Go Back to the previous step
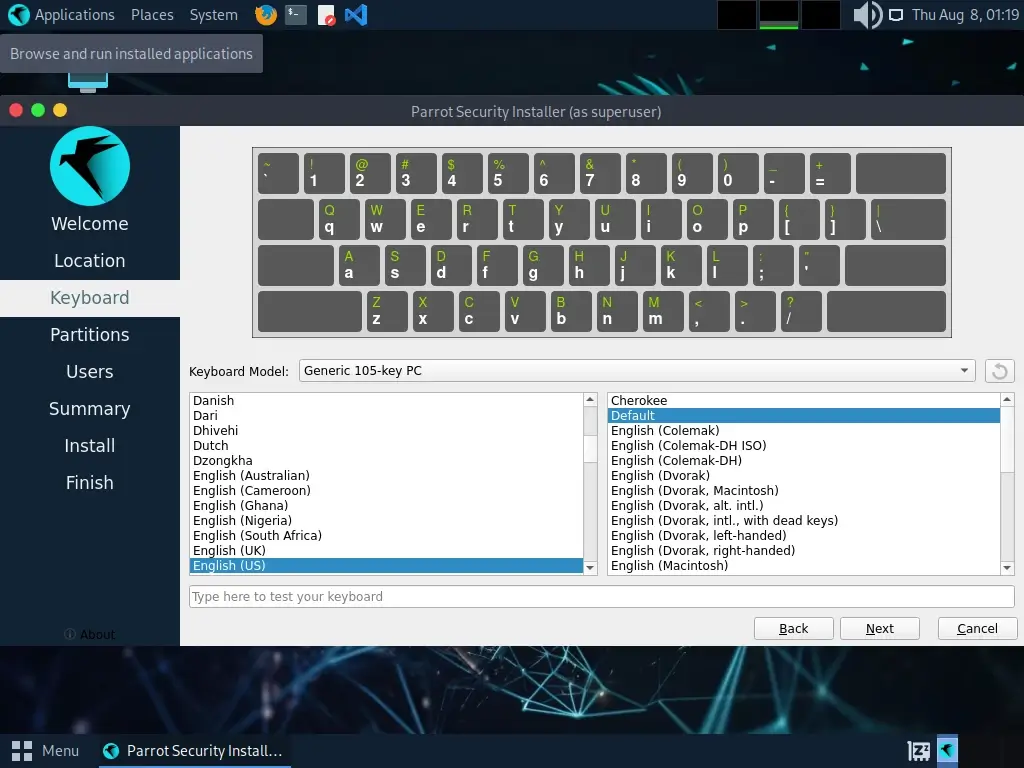 [x=794, y=628]
